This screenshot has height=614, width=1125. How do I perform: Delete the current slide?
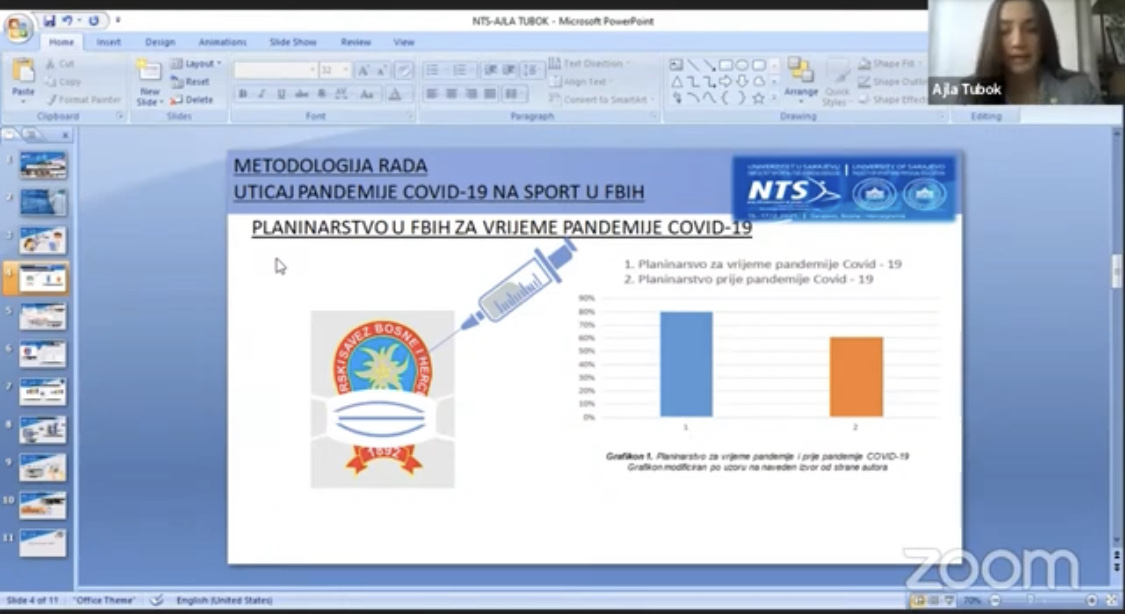point(192,100)
